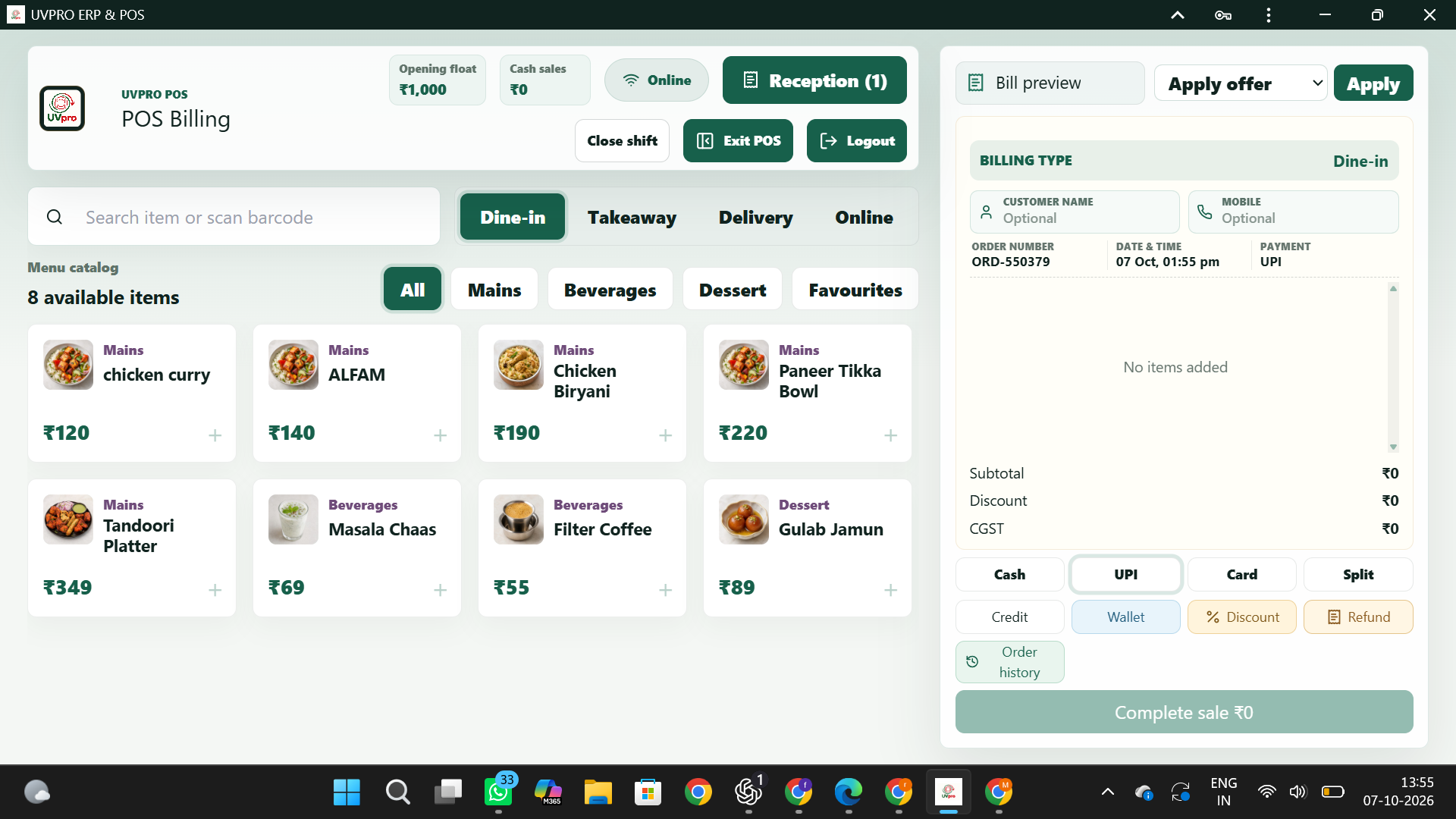Add Gulab Jamun via plus icon
The image size is (1456, 819).
click(890, 590)
